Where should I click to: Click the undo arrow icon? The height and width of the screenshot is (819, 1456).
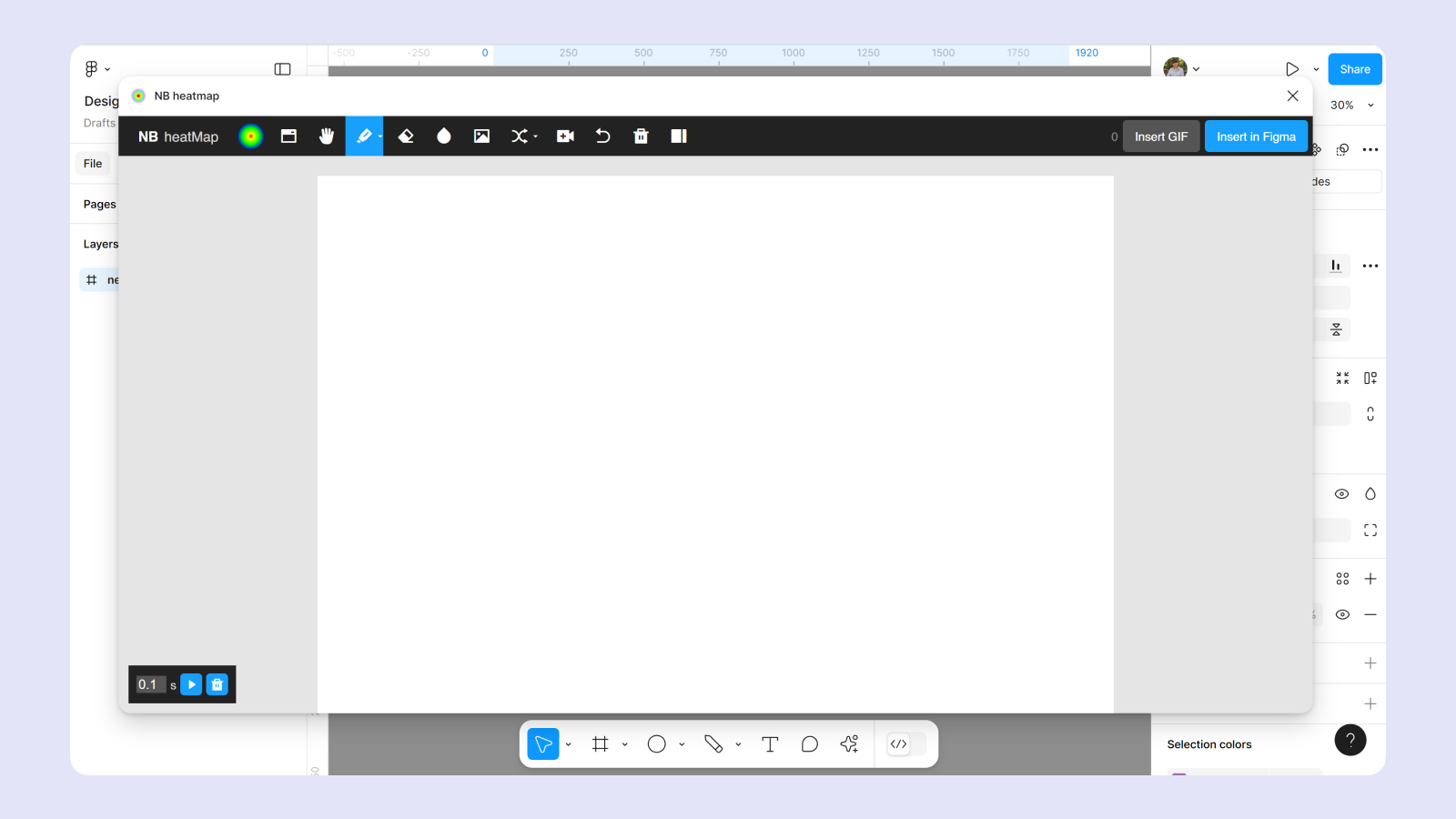click(602, 136)
